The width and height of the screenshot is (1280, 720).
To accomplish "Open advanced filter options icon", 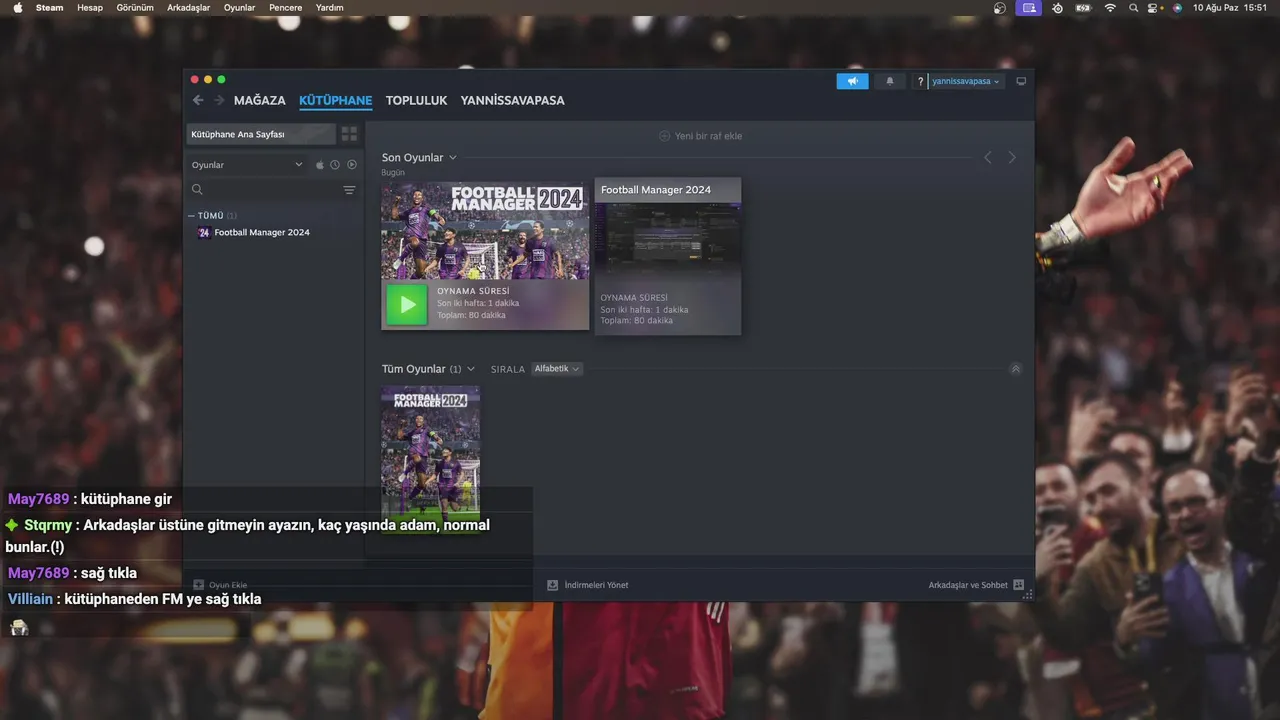I will [x=349, y=190].
